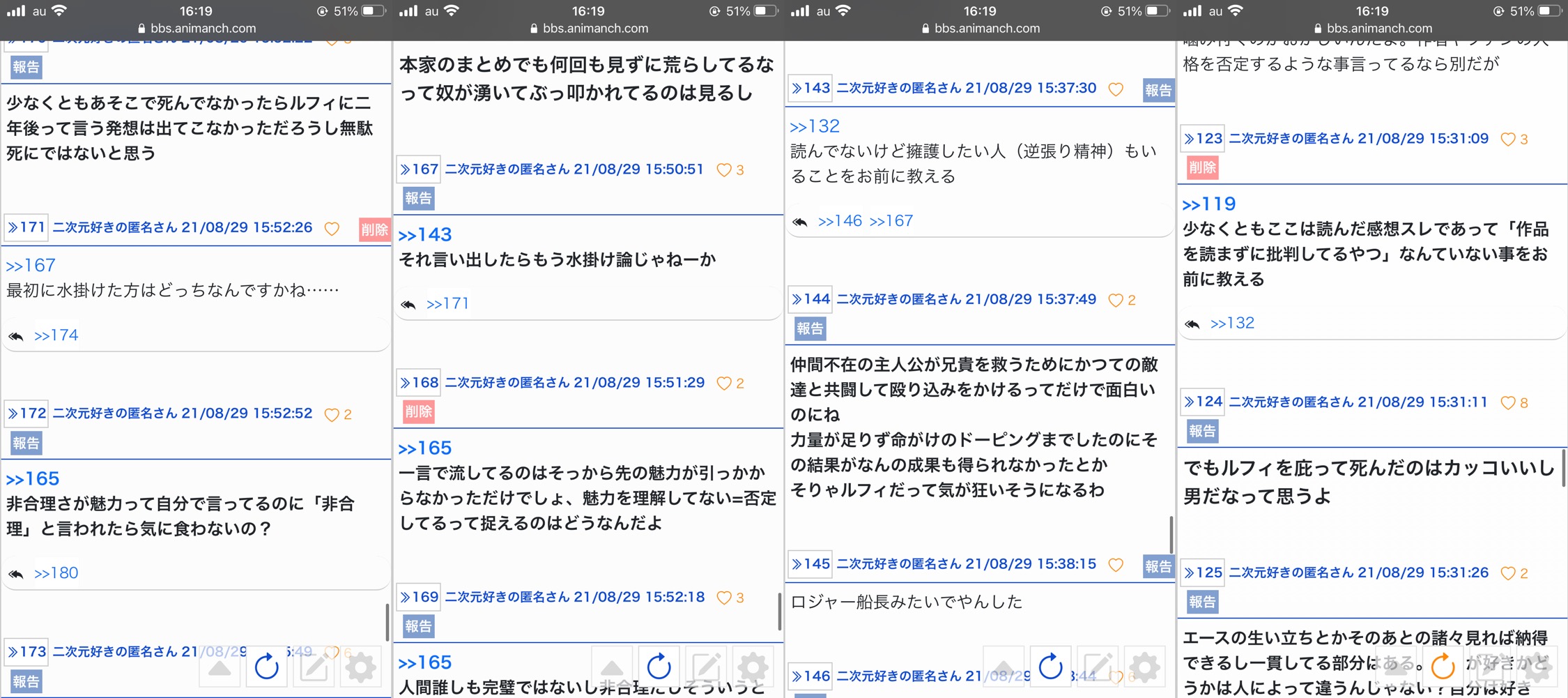Image resolution: width=1568 pixels, height=698 pixels.
Task: Follow the >>174 reply link
Action: 56,335
